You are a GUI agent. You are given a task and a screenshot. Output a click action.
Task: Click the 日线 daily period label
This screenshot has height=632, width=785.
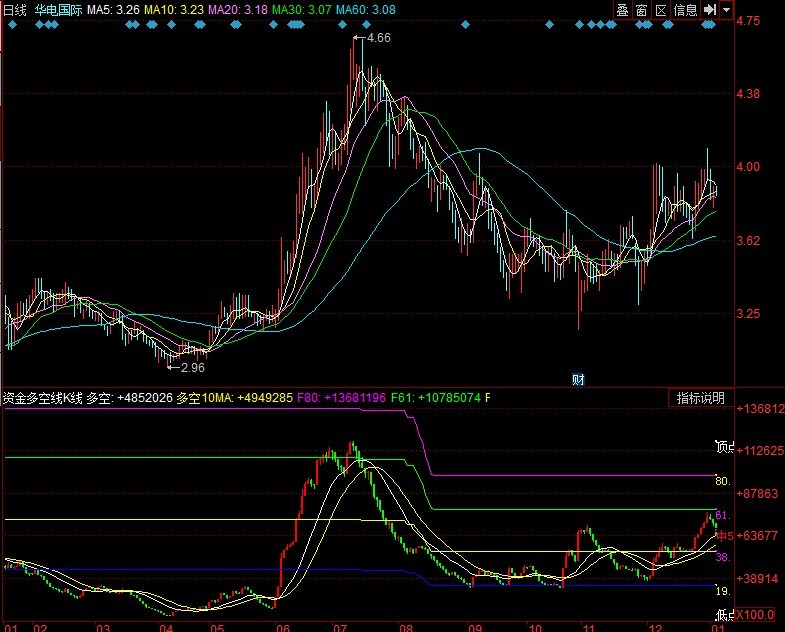pyautogui.click(x=15, y=10)
